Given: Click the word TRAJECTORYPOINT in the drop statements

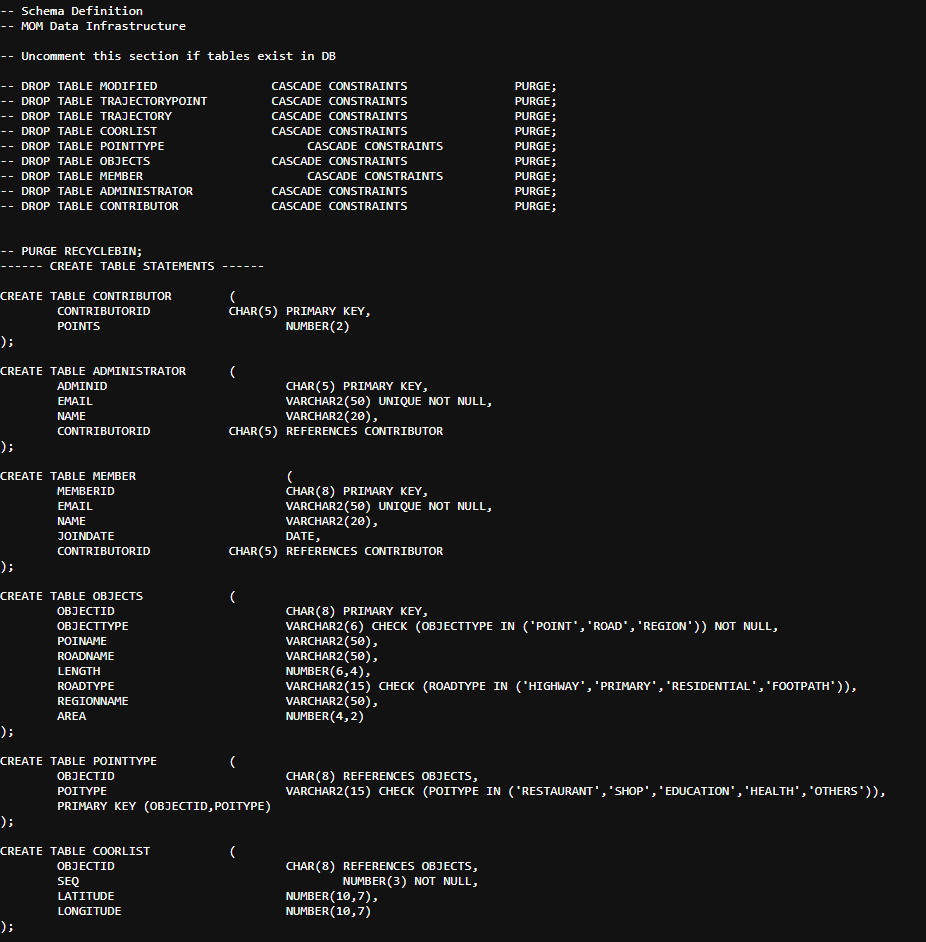Looking at the screenshot, I should click(153, 101).
